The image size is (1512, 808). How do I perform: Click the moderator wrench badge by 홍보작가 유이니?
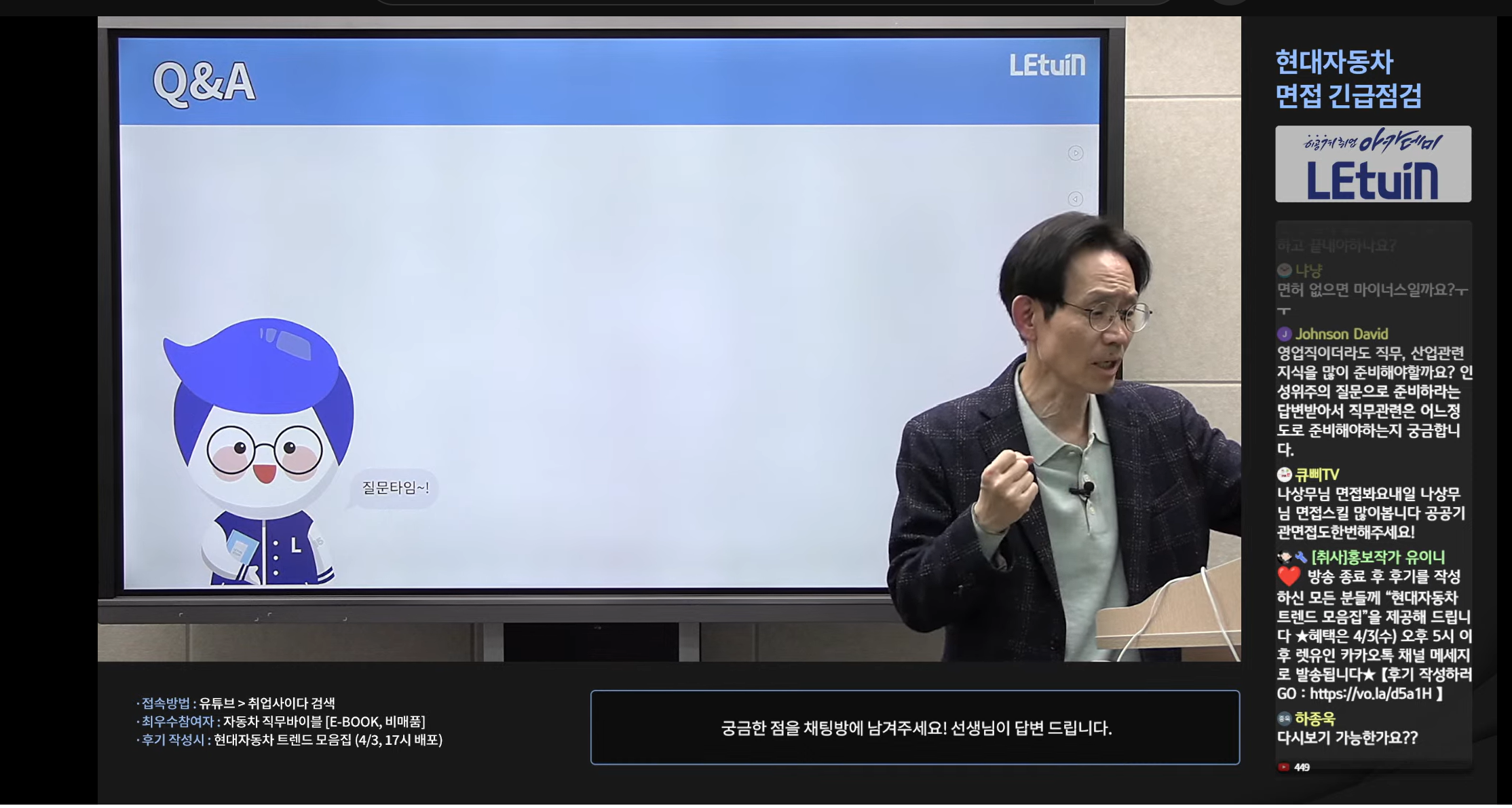point(1301,557)
